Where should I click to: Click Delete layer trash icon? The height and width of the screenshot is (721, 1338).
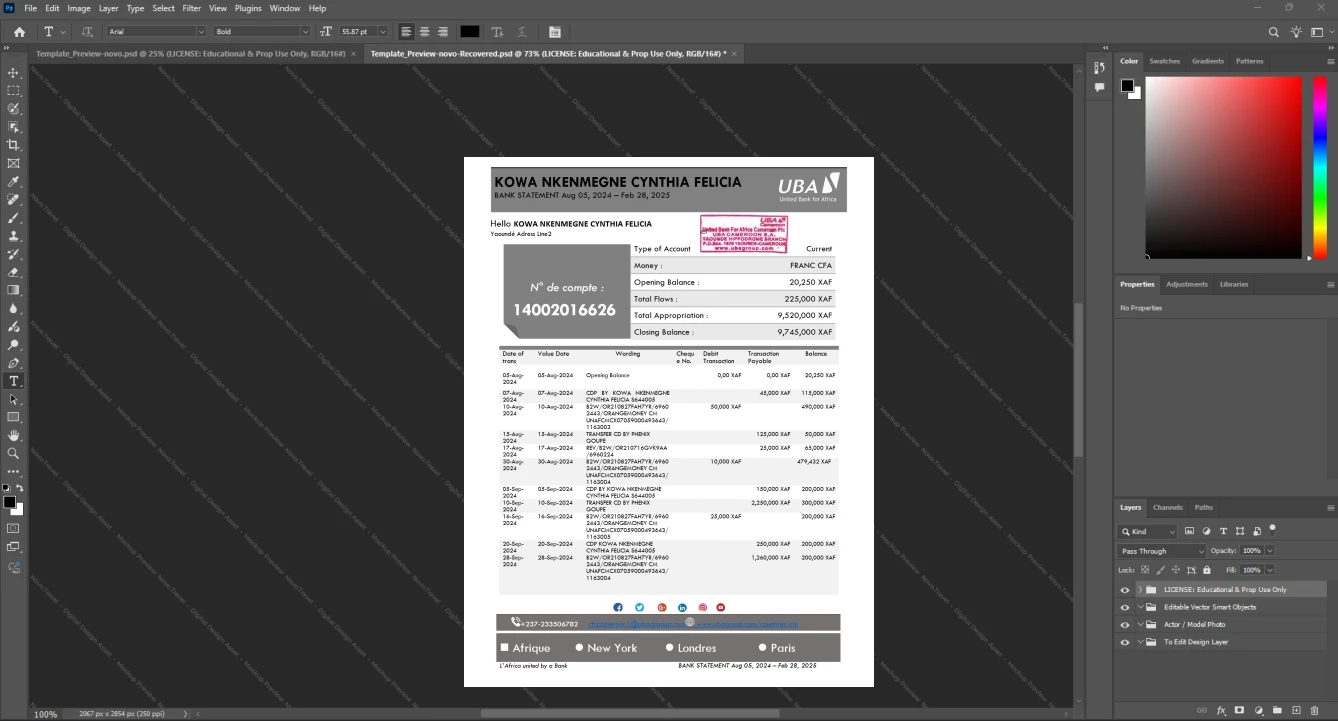tap(1314, 710)
